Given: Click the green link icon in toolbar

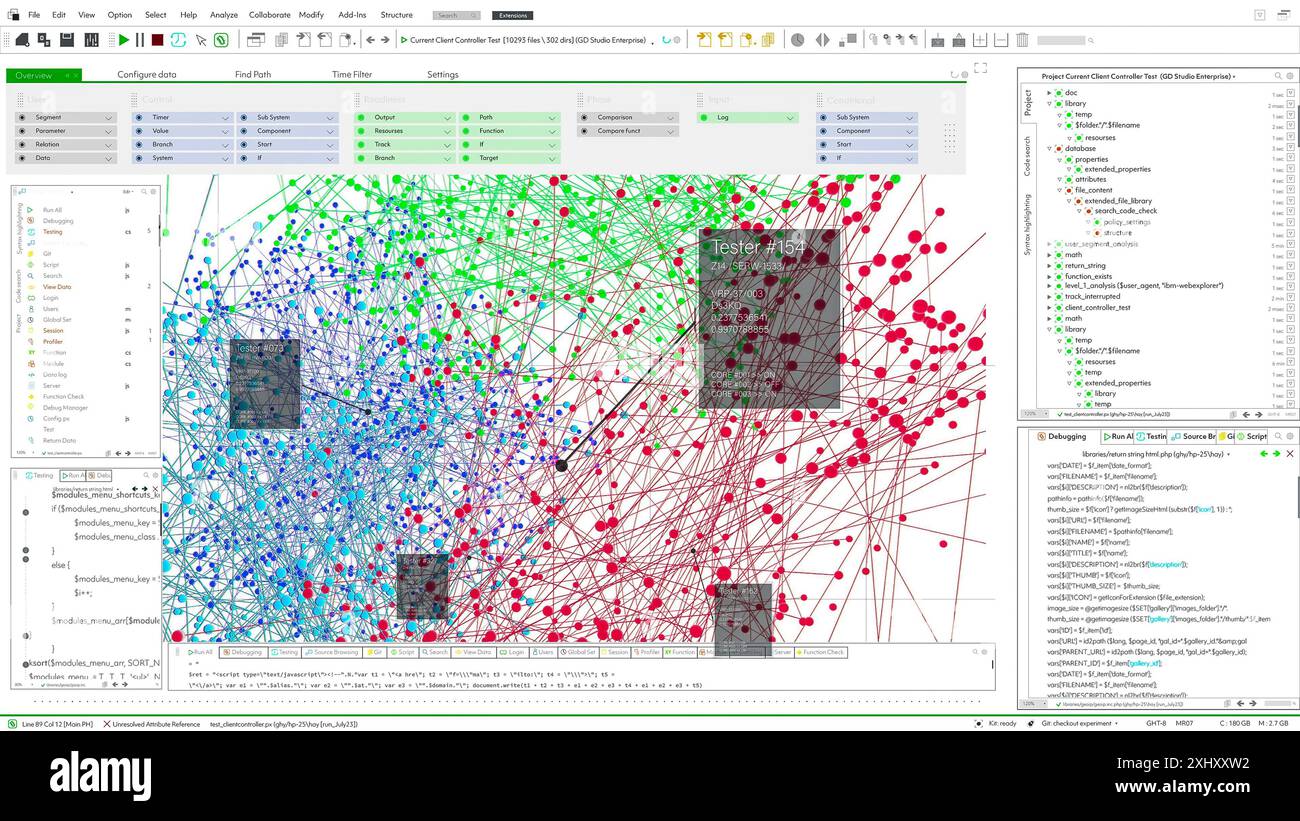Looking at the screenshot, I should (x=221, y=40).
